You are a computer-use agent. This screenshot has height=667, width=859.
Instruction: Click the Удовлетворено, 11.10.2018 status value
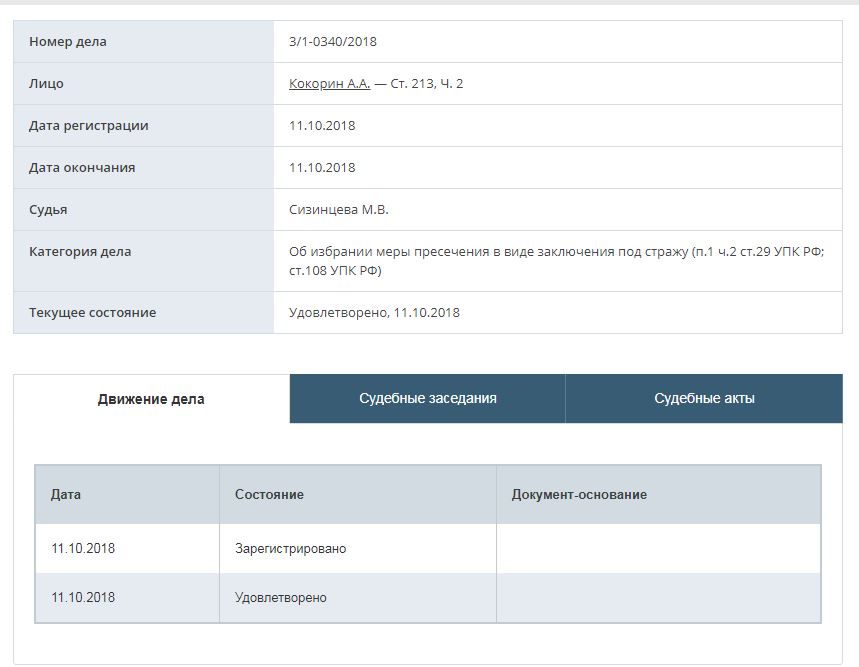point(374,313)
